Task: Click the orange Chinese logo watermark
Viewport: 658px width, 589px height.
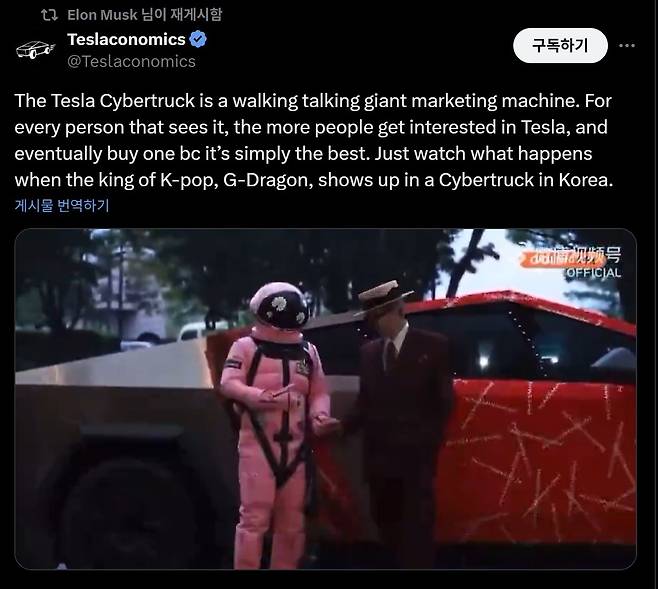Action: point(571,257)
